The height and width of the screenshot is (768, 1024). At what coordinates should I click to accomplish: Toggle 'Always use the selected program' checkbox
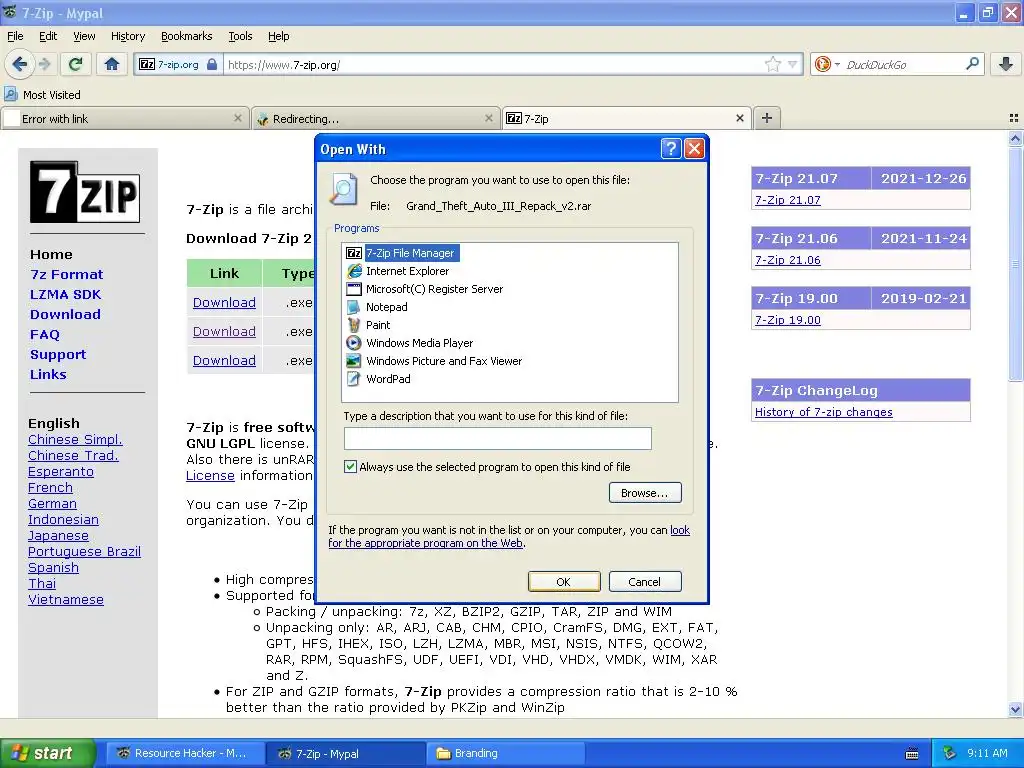click(351, 466)
